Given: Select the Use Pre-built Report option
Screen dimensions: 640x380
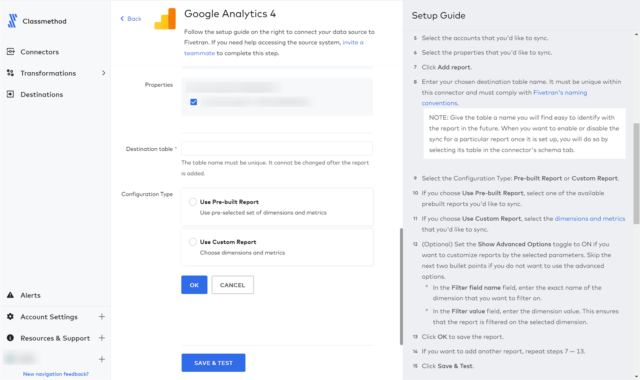Looking at the screenshot, I should (x=193, y=202).
